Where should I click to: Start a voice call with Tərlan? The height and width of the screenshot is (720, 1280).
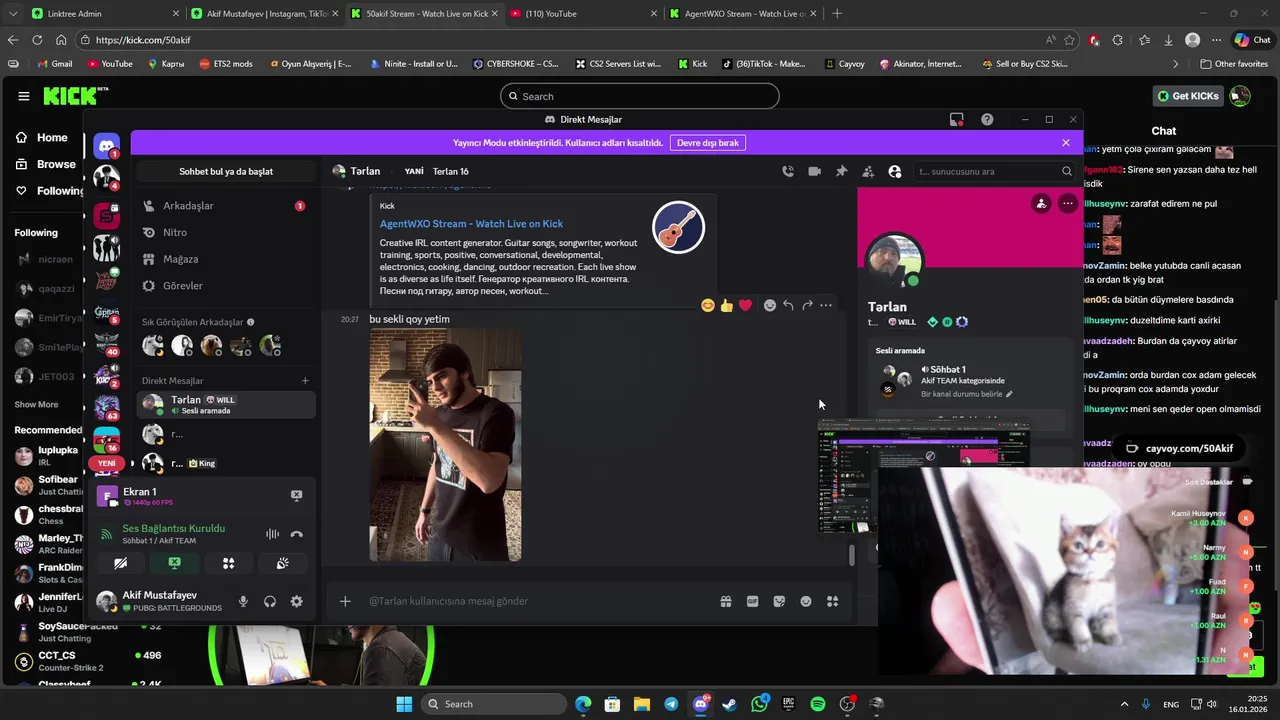click(x=788, y=171)
